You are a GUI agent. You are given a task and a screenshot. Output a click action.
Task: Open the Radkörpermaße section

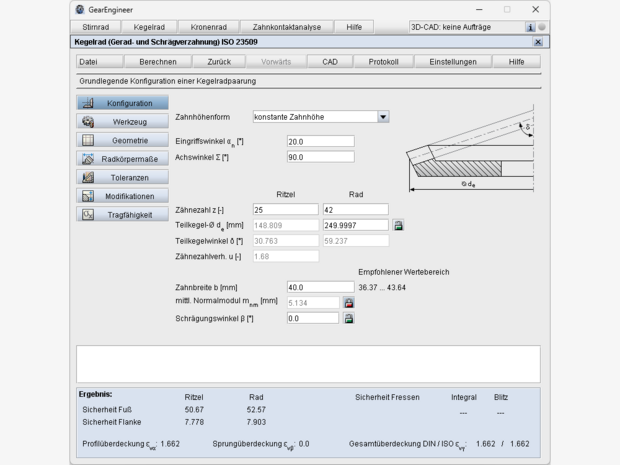click(x=122, y=159)
